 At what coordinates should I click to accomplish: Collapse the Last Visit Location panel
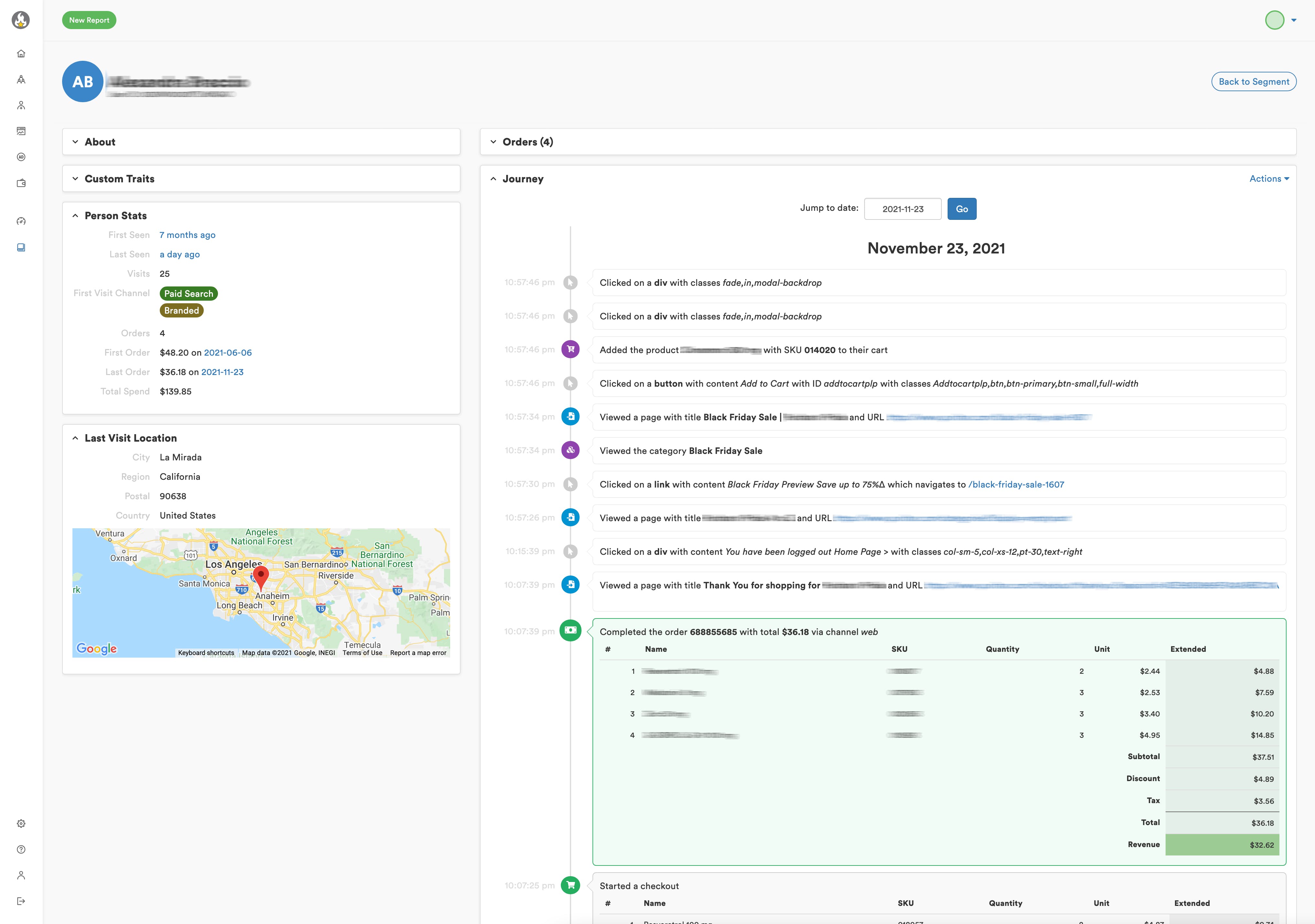point(130,438)
